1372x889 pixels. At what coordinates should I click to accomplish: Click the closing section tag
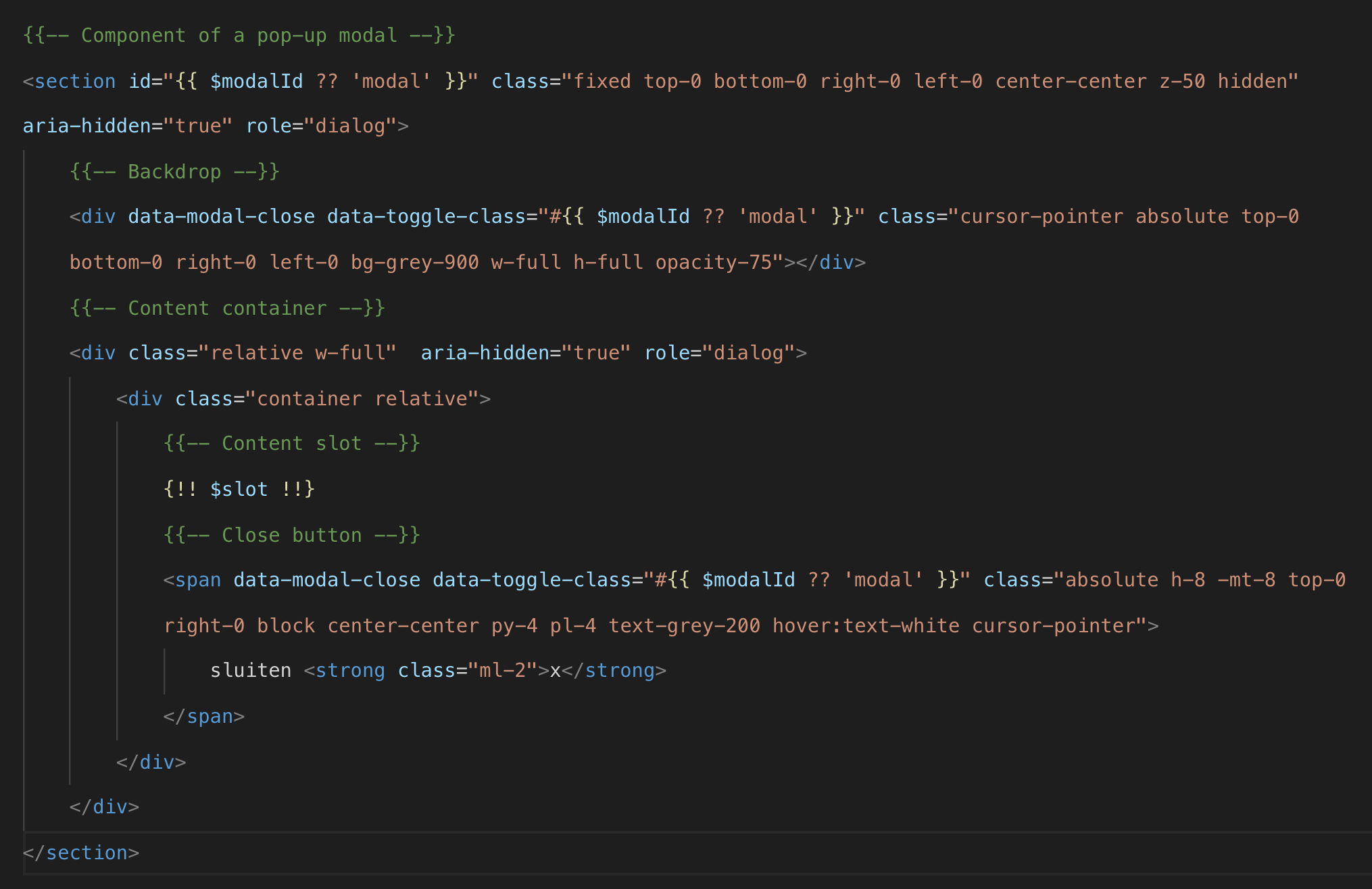[81, 852]
